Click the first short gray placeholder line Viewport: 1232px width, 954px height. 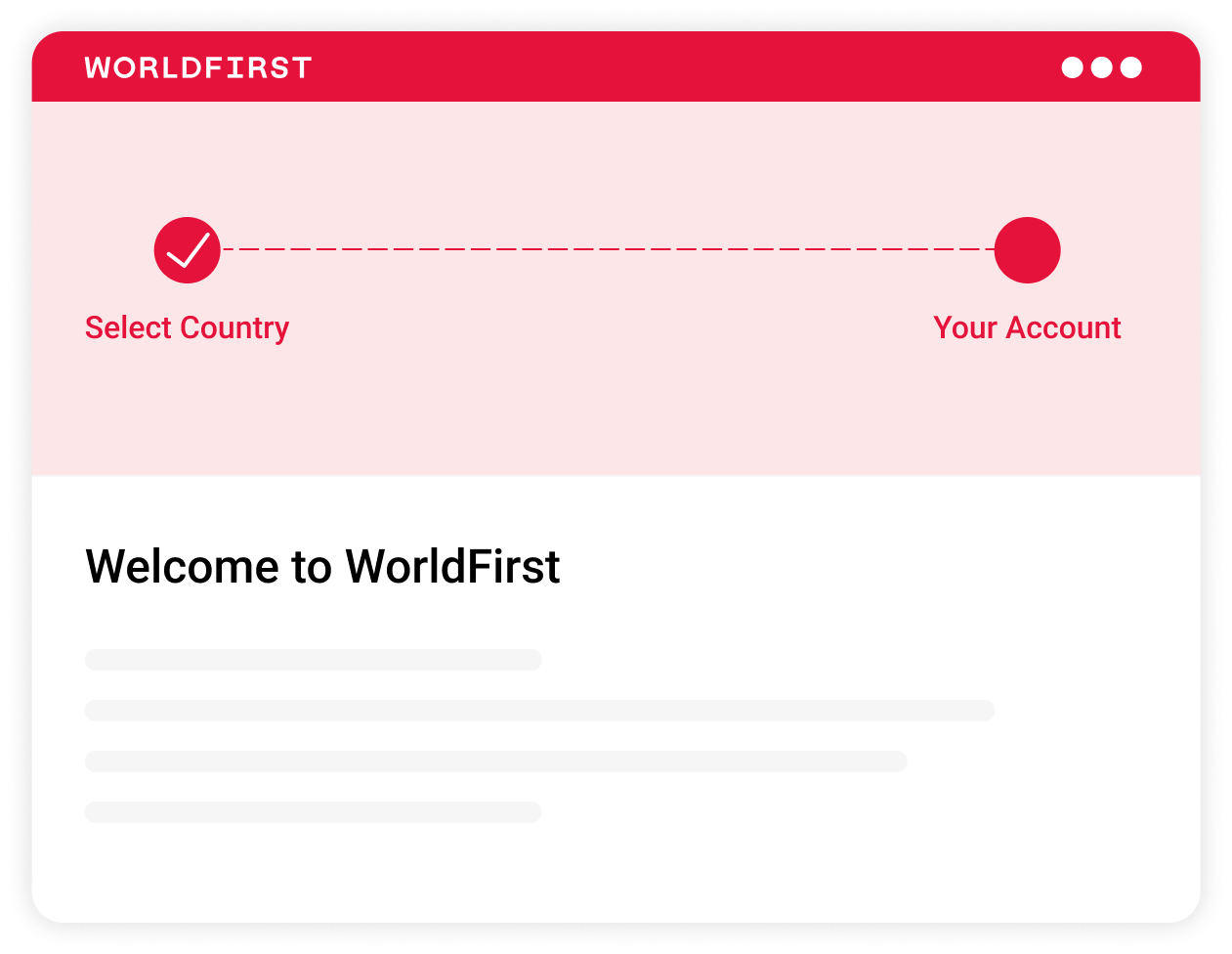[x=313, y=660]
